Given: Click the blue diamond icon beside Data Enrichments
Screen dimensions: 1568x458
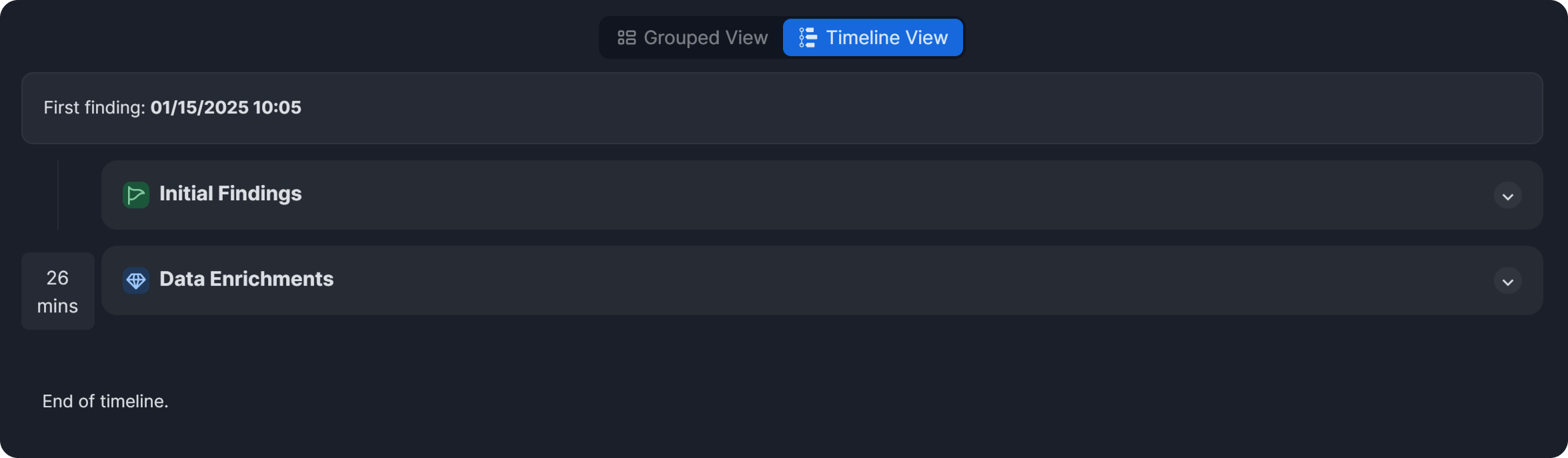Looking at the screenshot, I should click(135, 280).
